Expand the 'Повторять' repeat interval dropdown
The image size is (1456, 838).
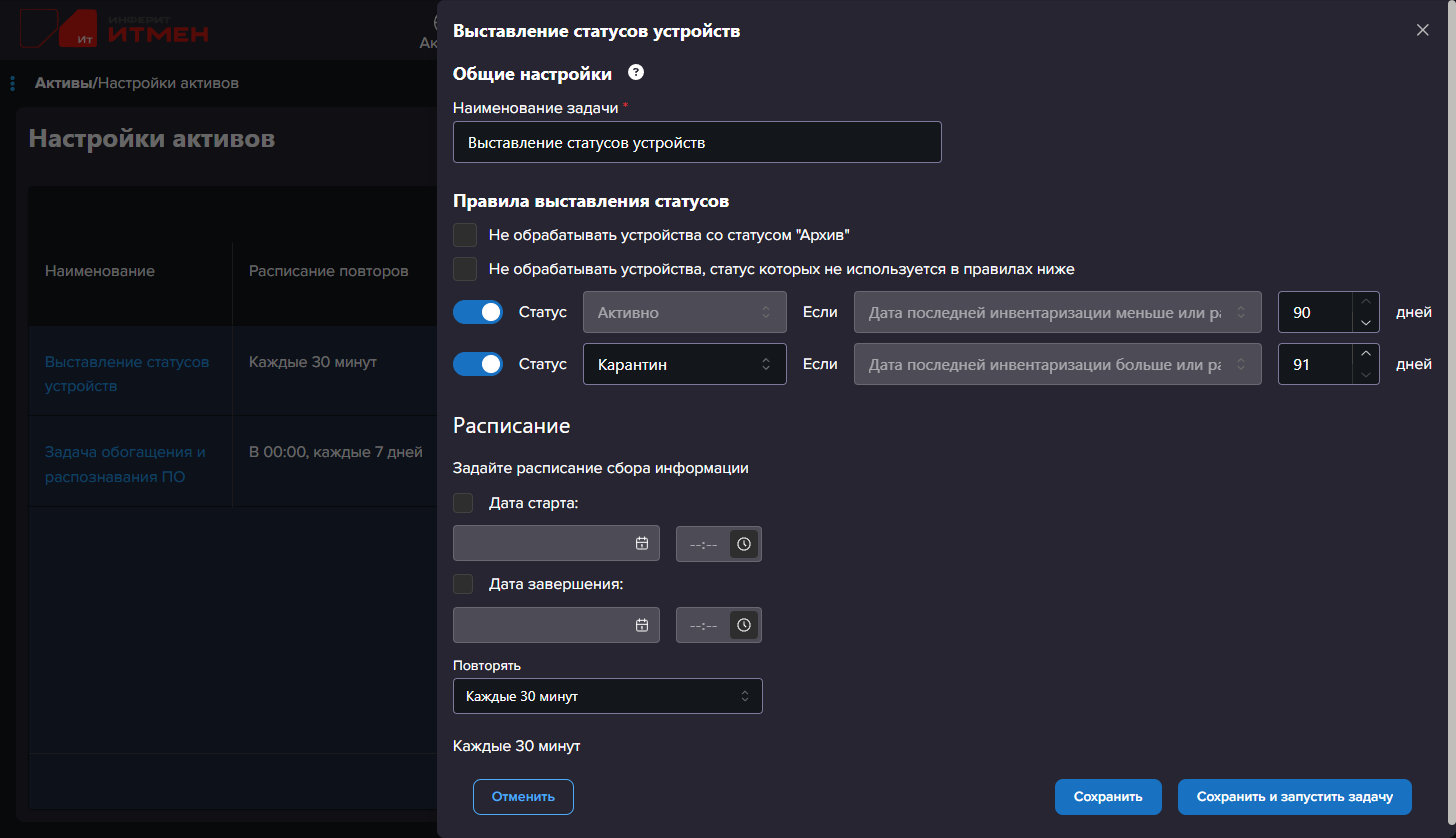[x=607, y=696]
